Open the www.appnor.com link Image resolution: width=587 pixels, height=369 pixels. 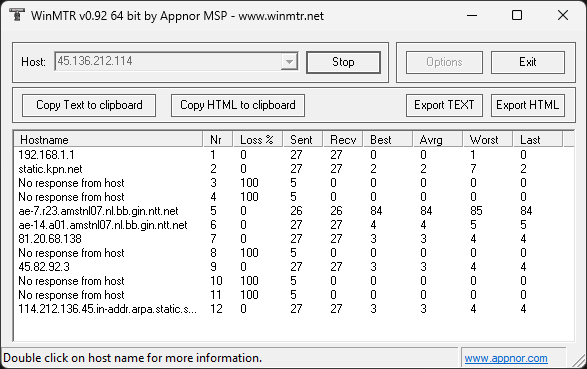pyautogui.click(x=506, y=358)
